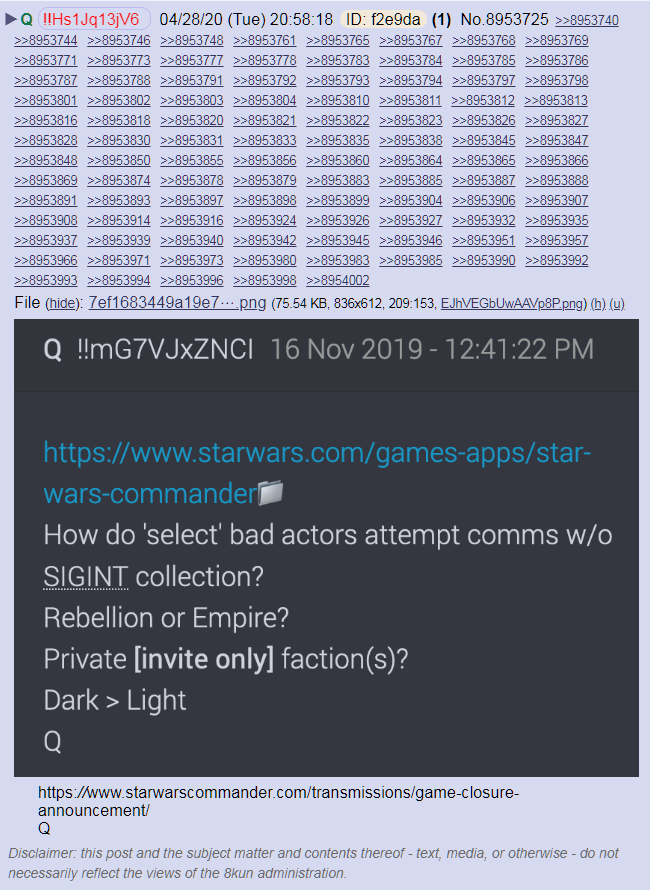
Task: Open the embedded Q post screenshot
Action: (x=326, y=547)
